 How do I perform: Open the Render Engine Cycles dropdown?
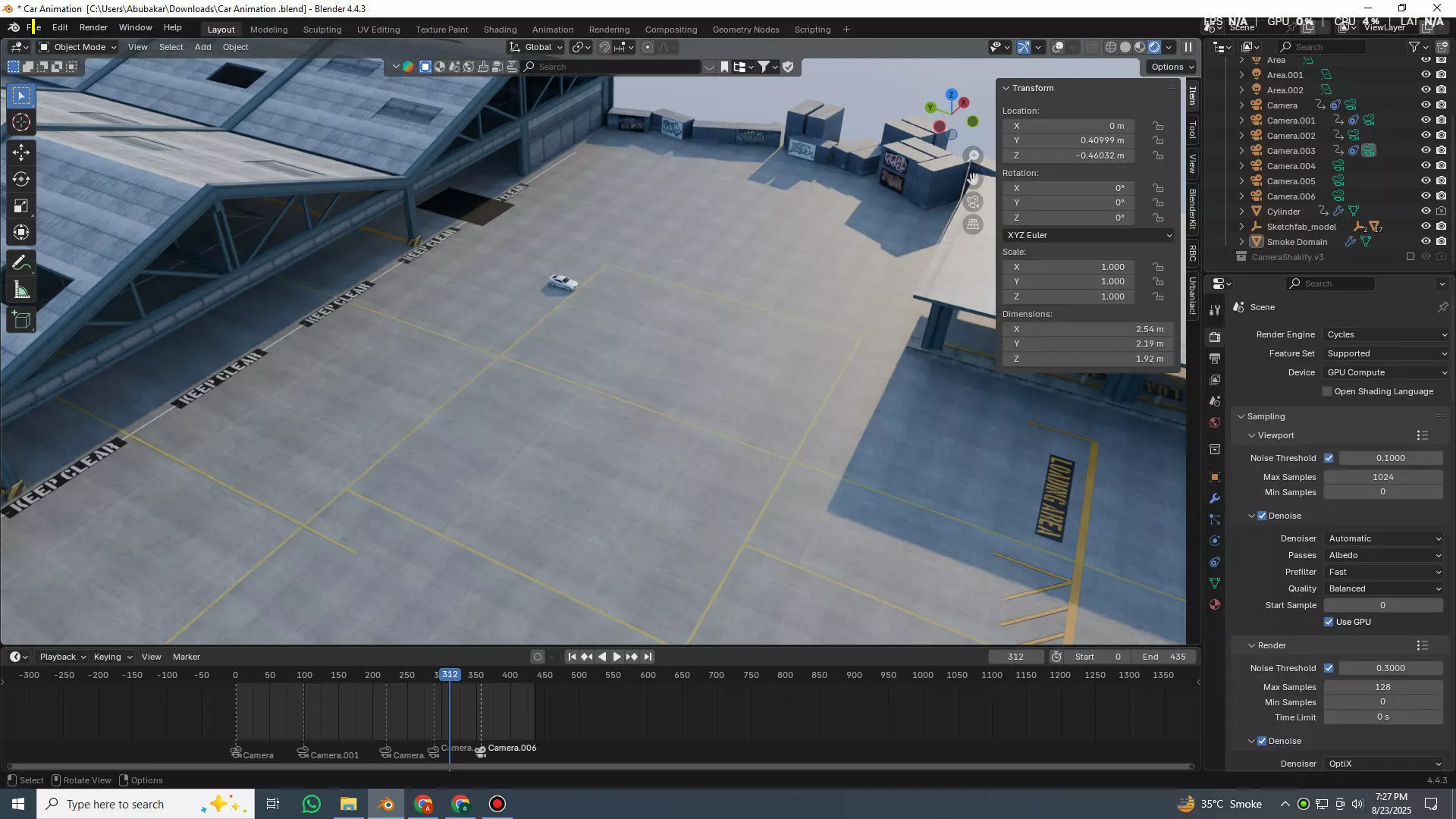[x=1386, y=334]
